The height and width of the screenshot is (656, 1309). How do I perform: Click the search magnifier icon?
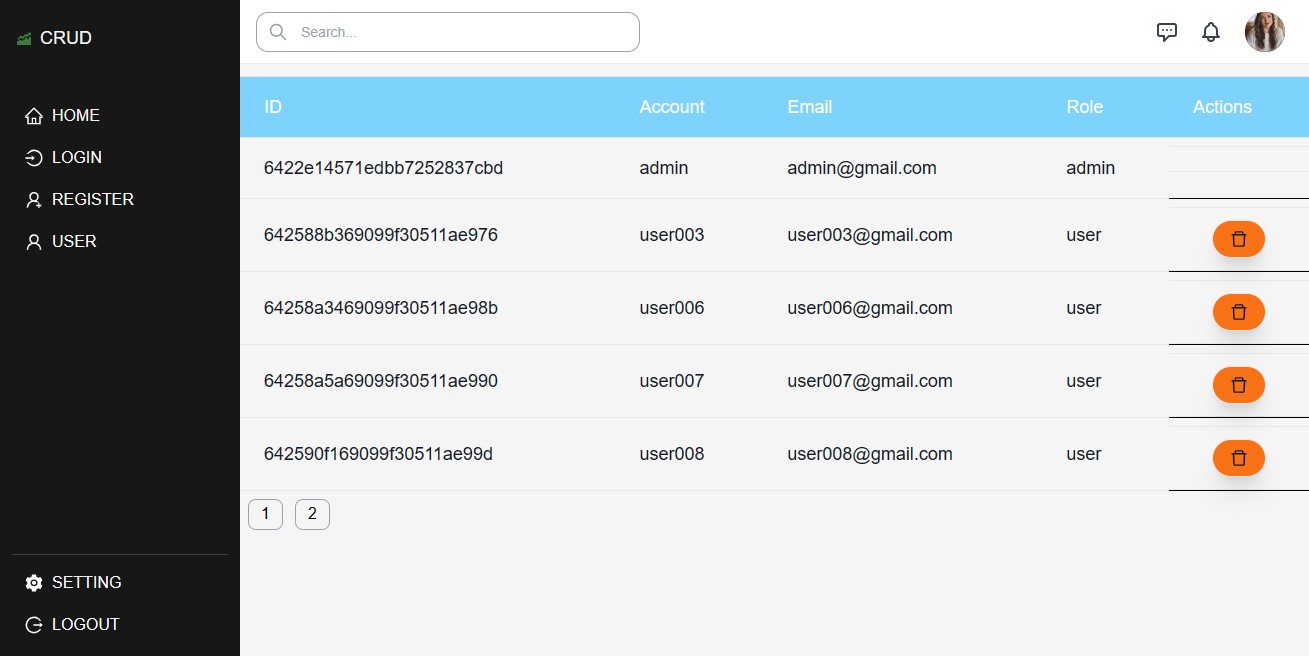click(278, 32)
